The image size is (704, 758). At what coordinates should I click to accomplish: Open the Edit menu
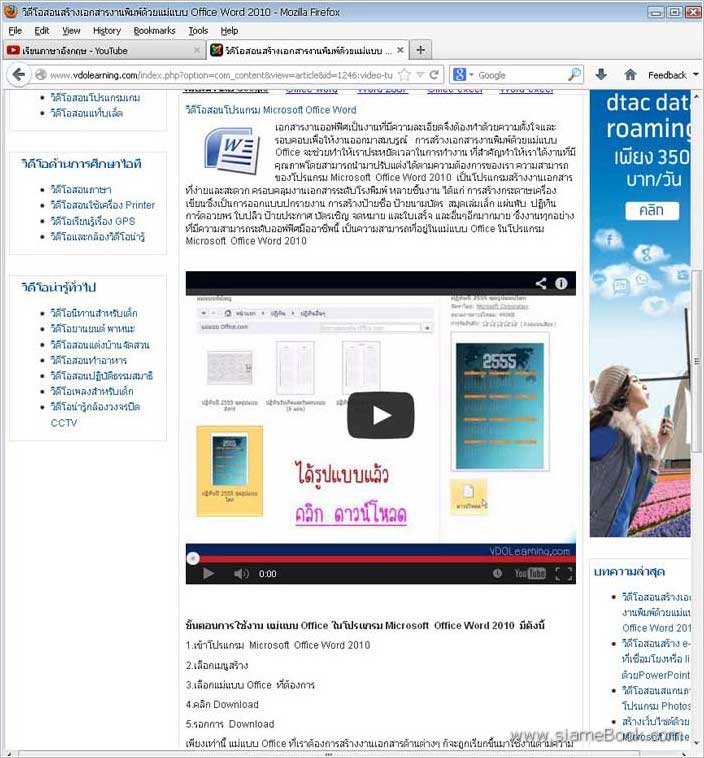[x=42, y=30]
